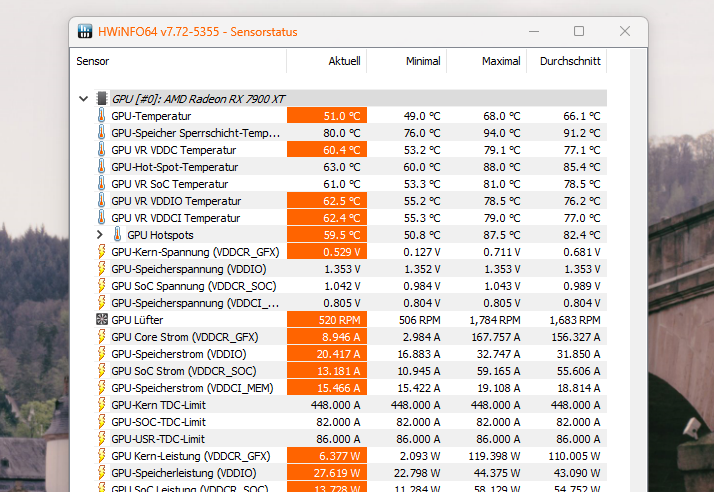Click thermometer icon of GPU VR SoC Temperatur

102,184
